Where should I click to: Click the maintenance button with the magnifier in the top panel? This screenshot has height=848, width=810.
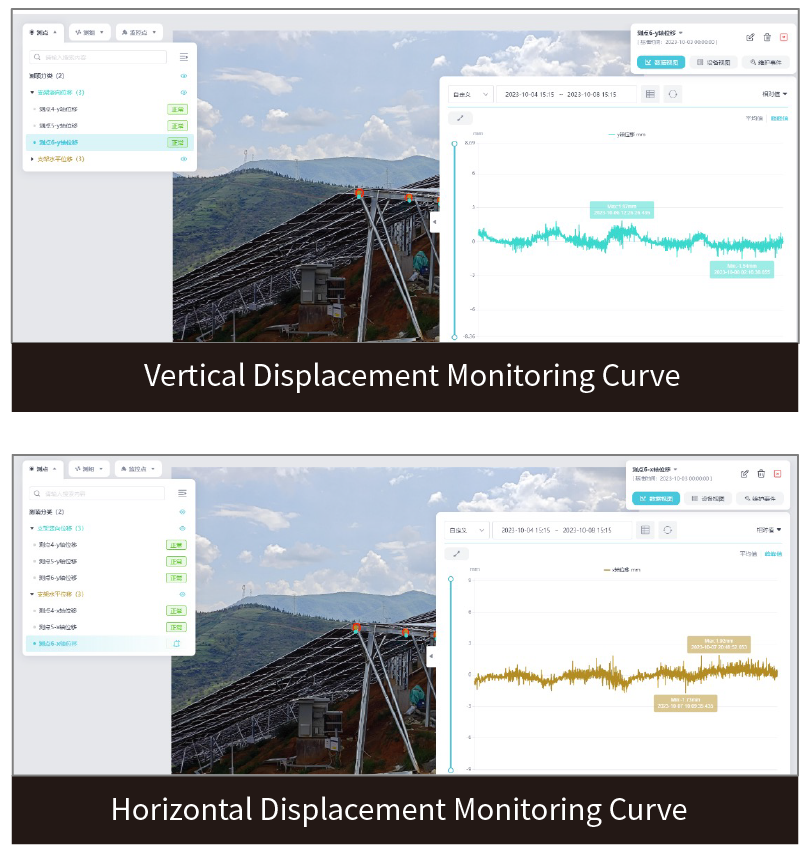tap(762, 62)
